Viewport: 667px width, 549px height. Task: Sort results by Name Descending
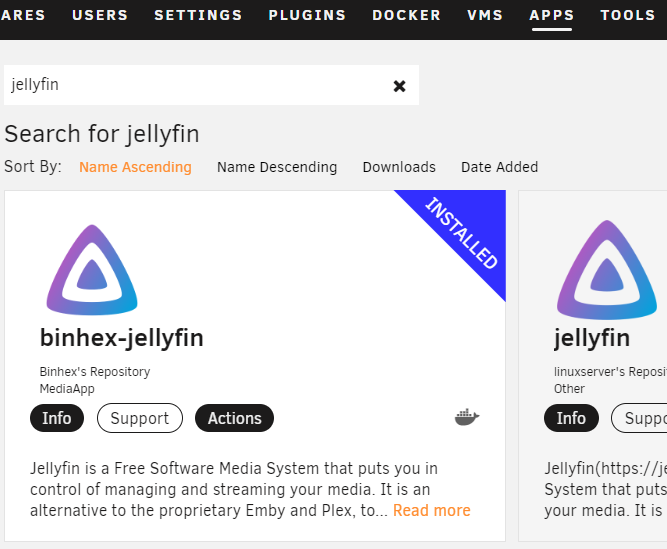coord(277,167)
